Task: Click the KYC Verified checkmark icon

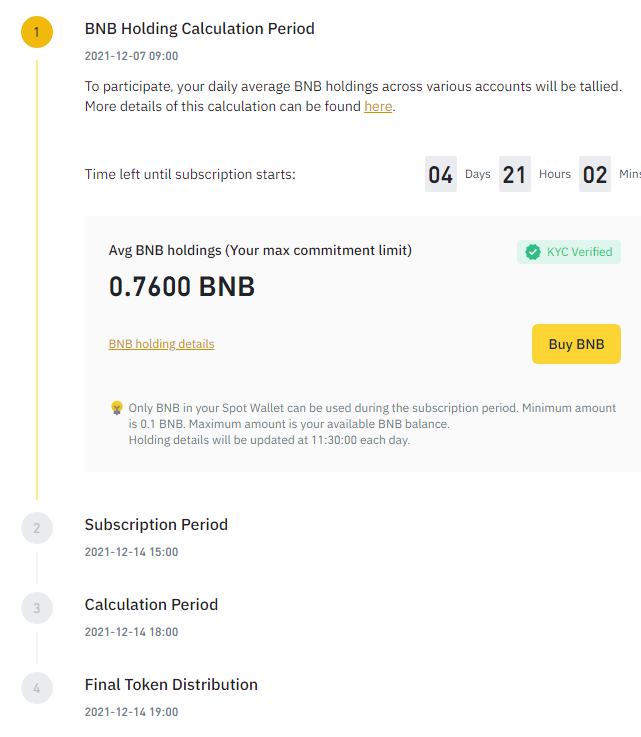Action: pyautogui.click(x=533, y=252)
